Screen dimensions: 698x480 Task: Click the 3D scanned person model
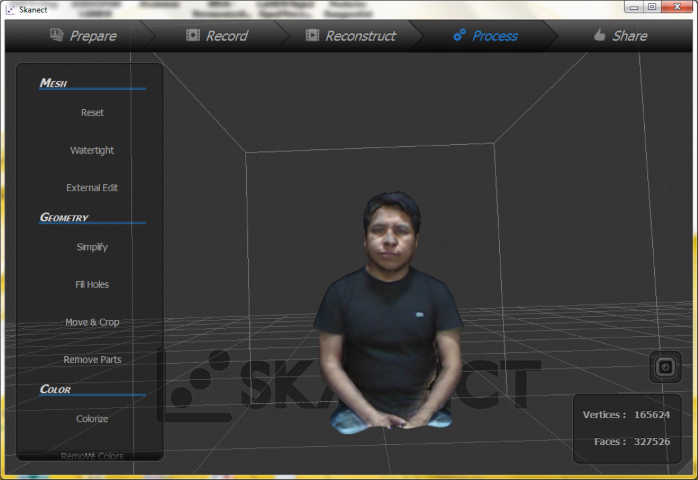click(x=388, y=314)
